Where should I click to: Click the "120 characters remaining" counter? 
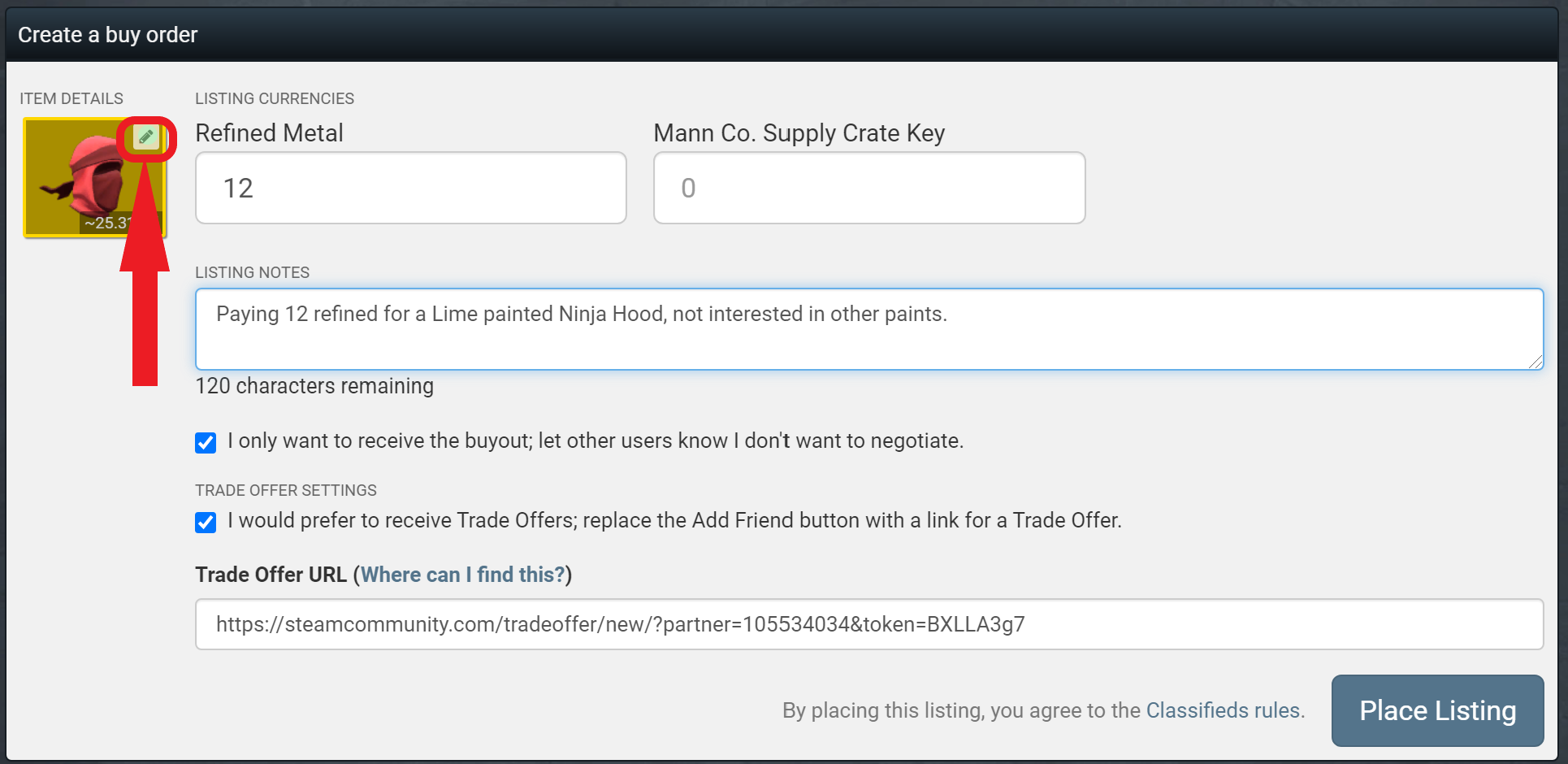(x=314, y=386)
